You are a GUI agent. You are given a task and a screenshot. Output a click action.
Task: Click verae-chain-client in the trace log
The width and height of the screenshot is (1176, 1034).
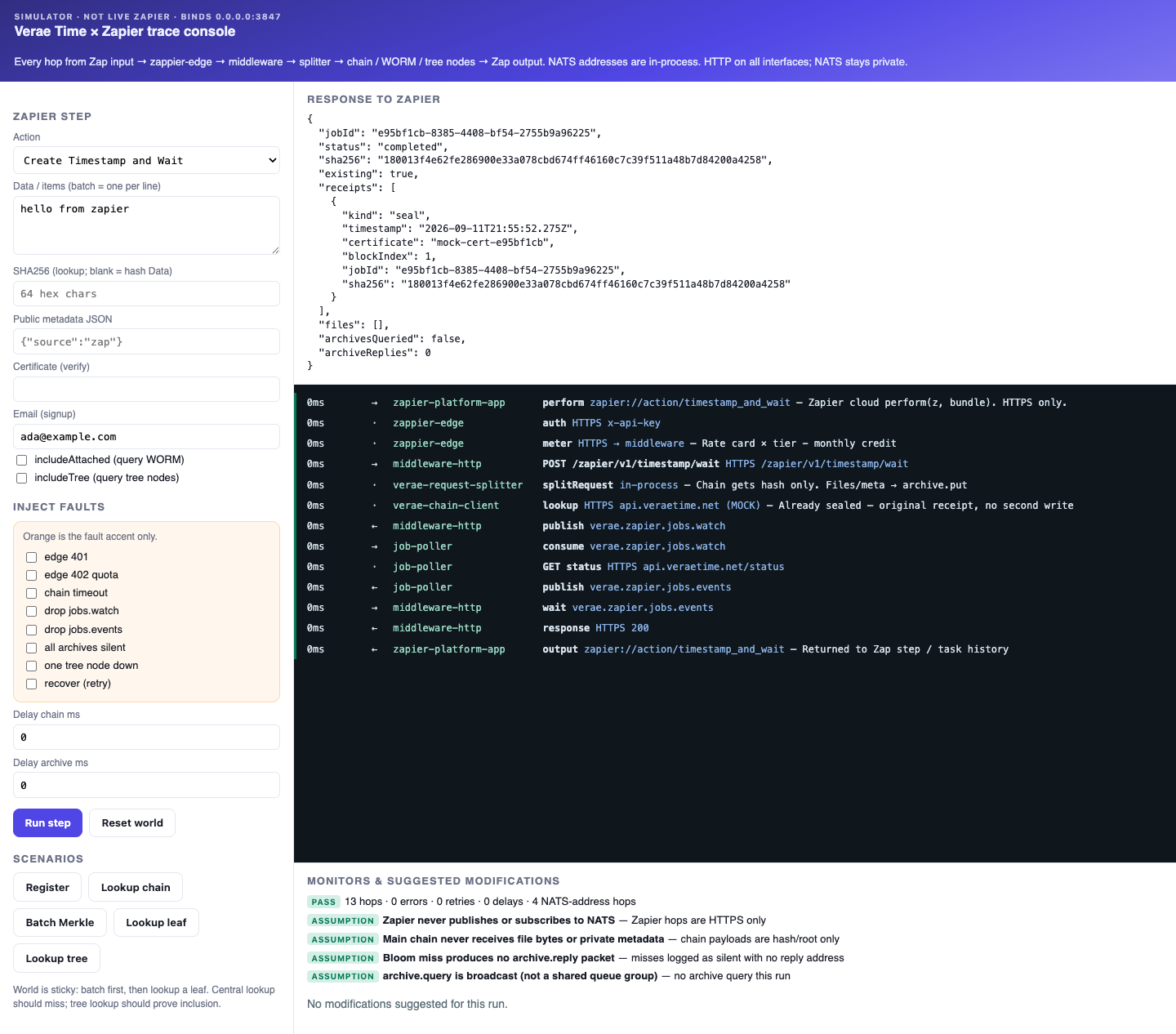[x=446, y=506]
